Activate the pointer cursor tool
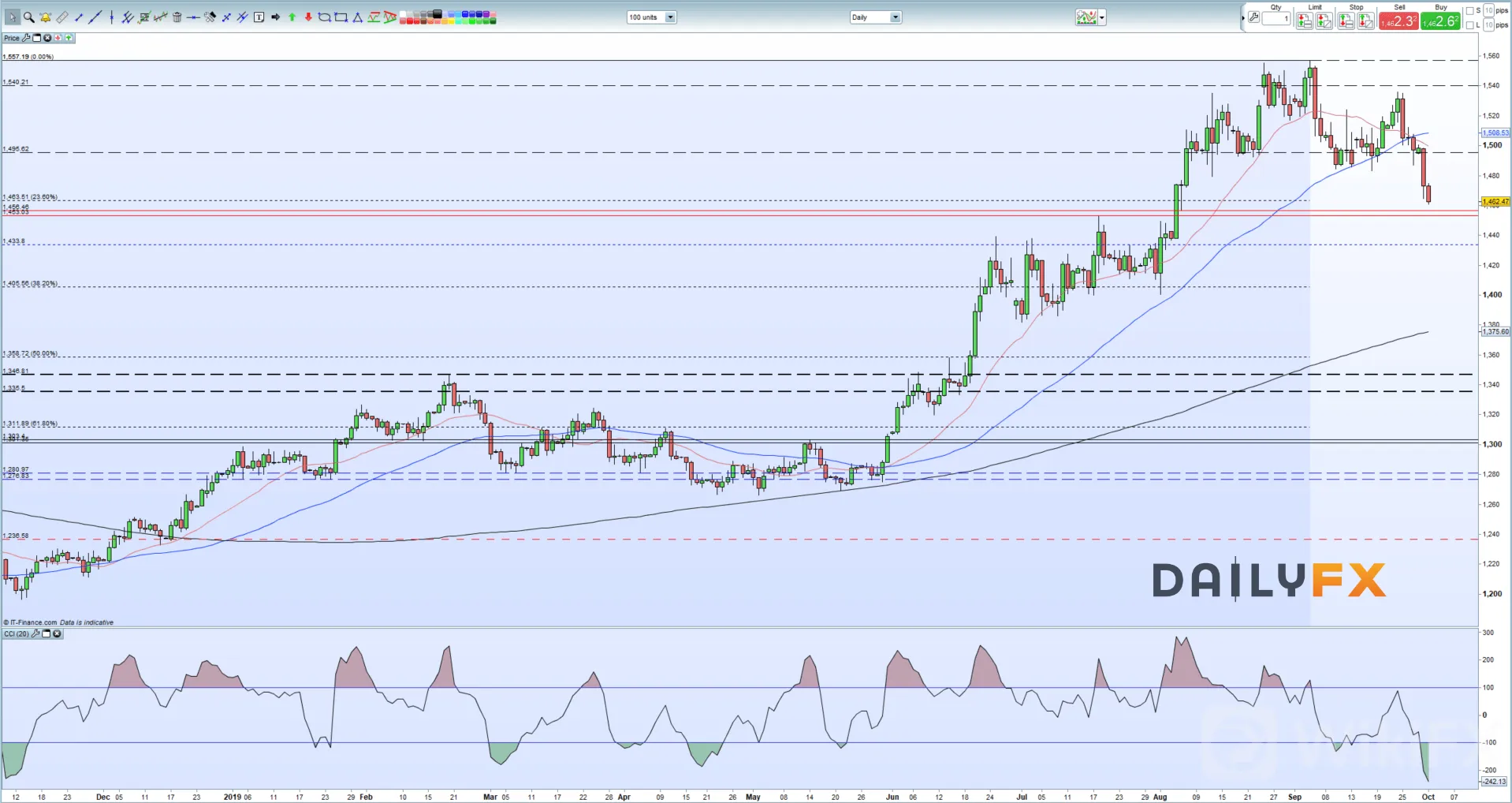The image size is (1512, 803). pyautogui.click(x=13, y=17)
